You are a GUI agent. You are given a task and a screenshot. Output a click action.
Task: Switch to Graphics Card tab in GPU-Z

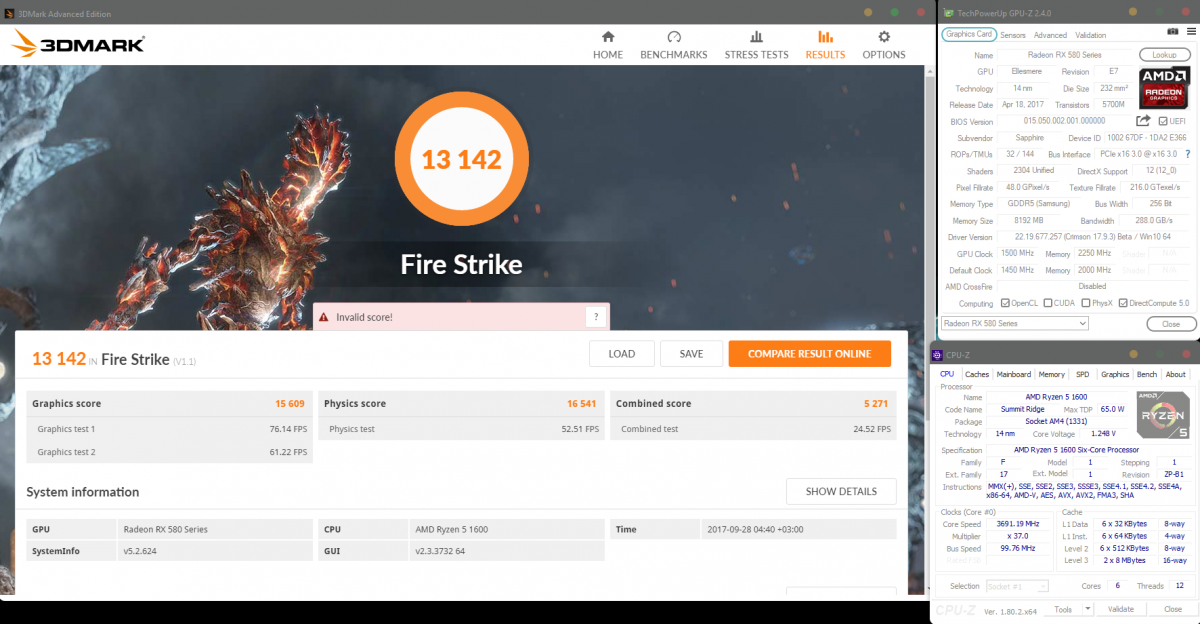pos(968,35)
